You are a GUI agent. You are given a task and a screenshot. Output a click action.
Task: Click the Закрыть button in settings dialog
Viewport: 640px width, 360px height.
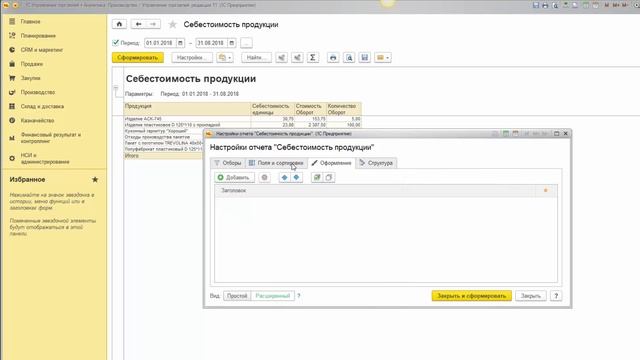pyautogui.click(x=531, y=296)
